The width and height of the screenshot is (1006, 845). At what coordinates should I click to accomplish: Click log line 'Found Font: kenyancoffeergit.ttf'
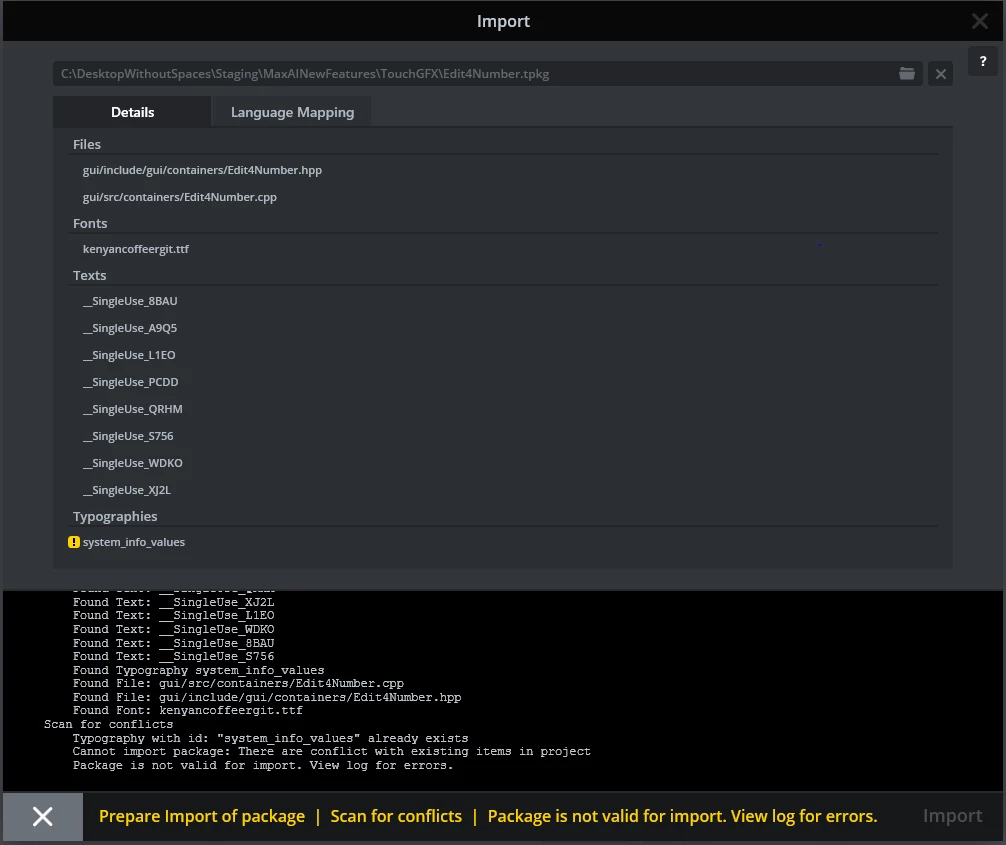(187, 710)
